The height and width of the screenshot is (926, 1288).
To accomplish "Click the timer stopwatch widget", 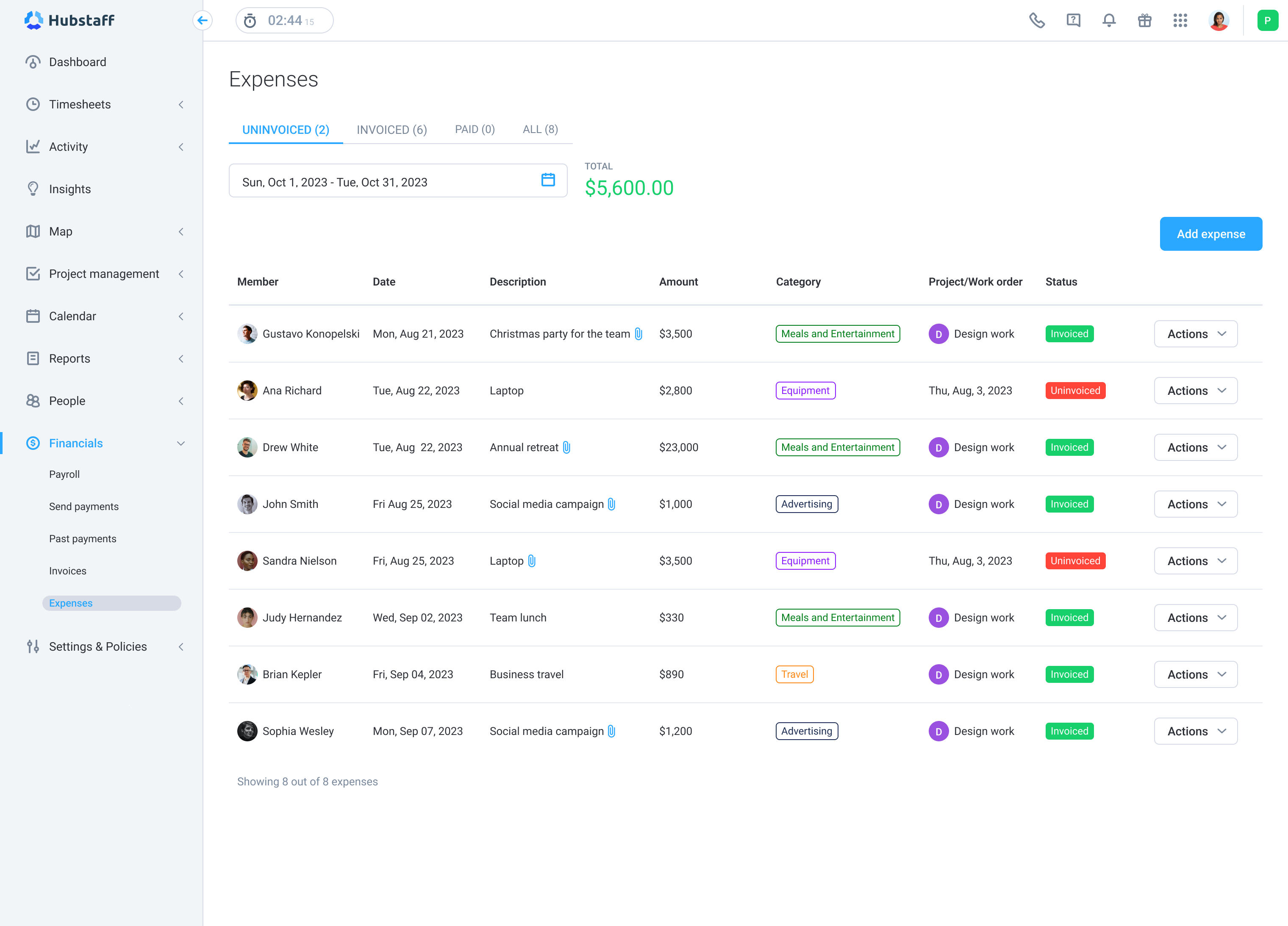I will click(284, 20).
